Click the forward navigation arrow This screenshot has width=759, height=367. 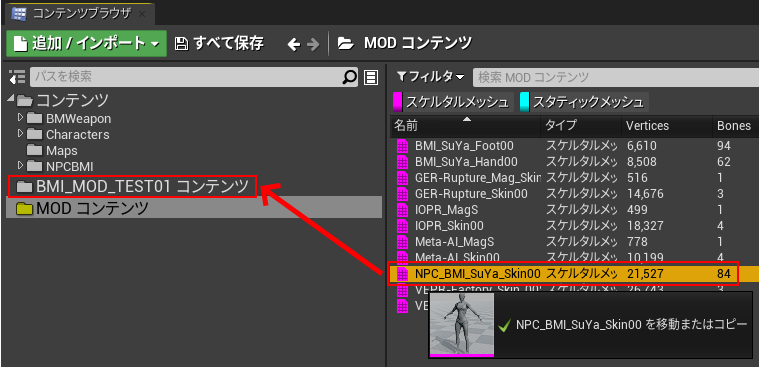pyautogui.click(x=313, y=45)
